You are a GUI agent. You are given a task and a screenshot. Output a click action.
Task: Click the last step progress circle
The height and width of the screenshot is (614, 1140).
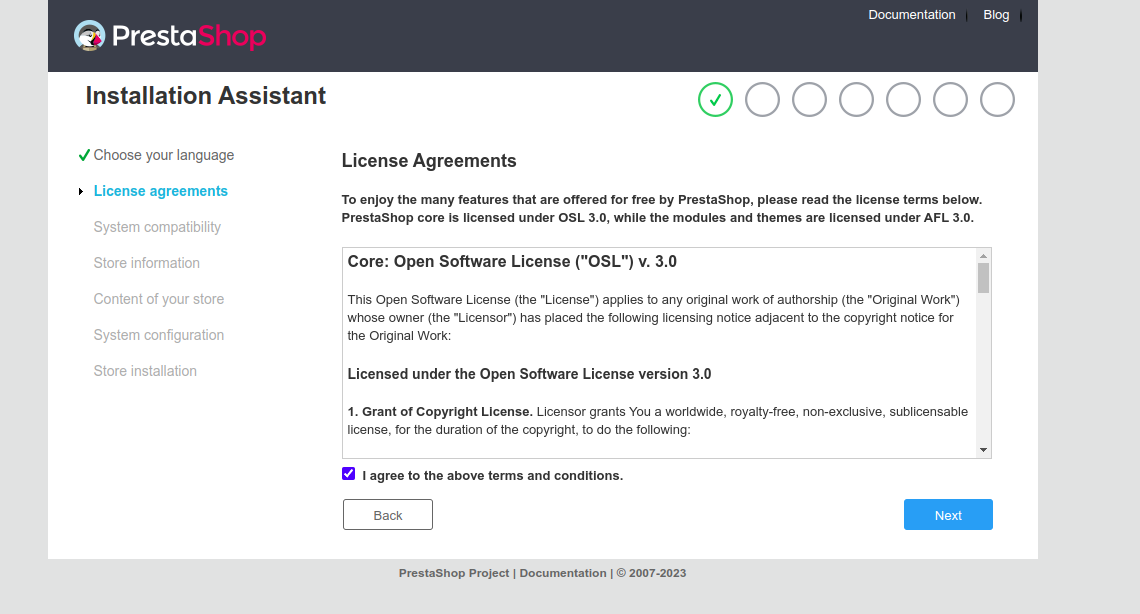pyautogui.click(x=997, y=100)
